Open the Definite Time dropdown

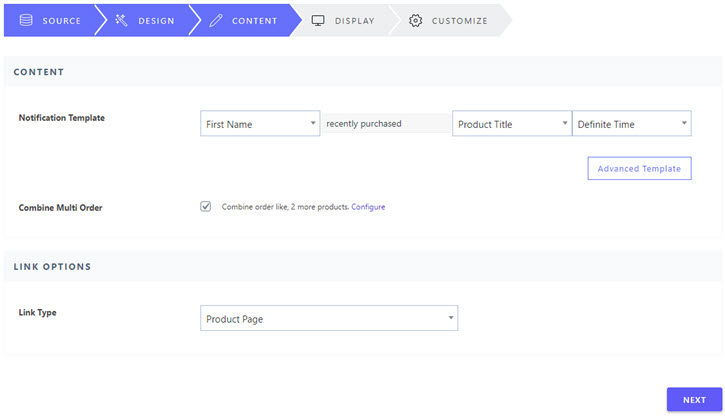(632, 123)
